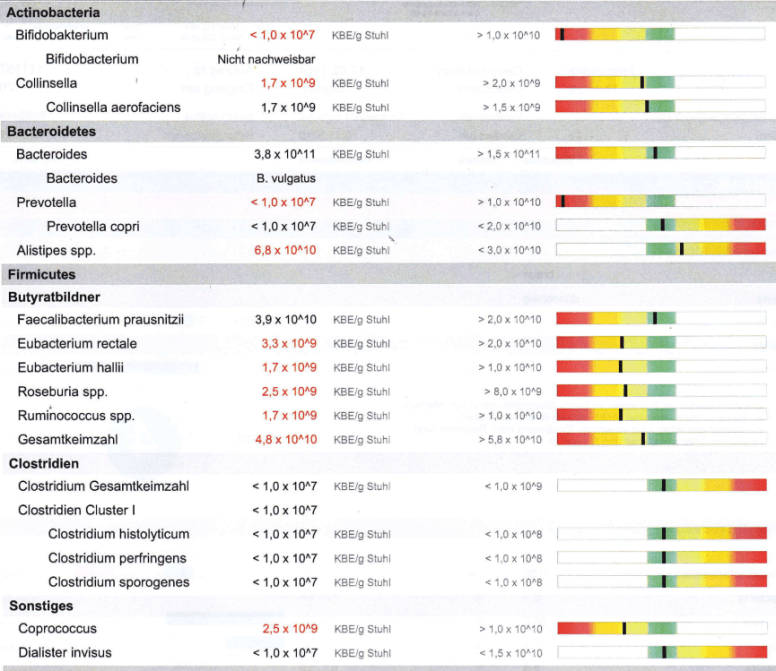
Task: Click the Alistipes spp. gauge marker
Action: 681,250
